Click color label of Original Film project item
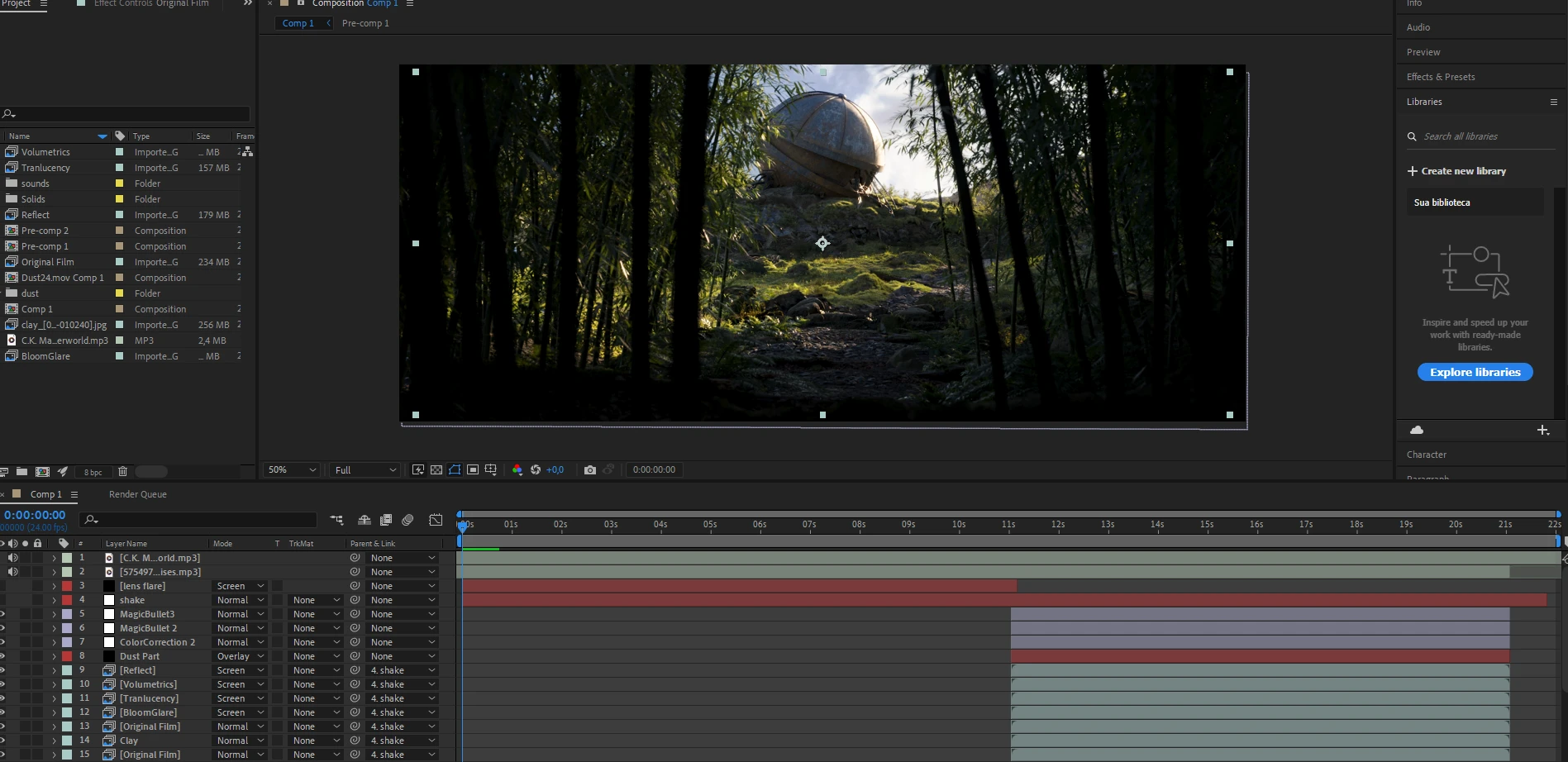Screen dimensions: 1568x762 tap(119, 262)
